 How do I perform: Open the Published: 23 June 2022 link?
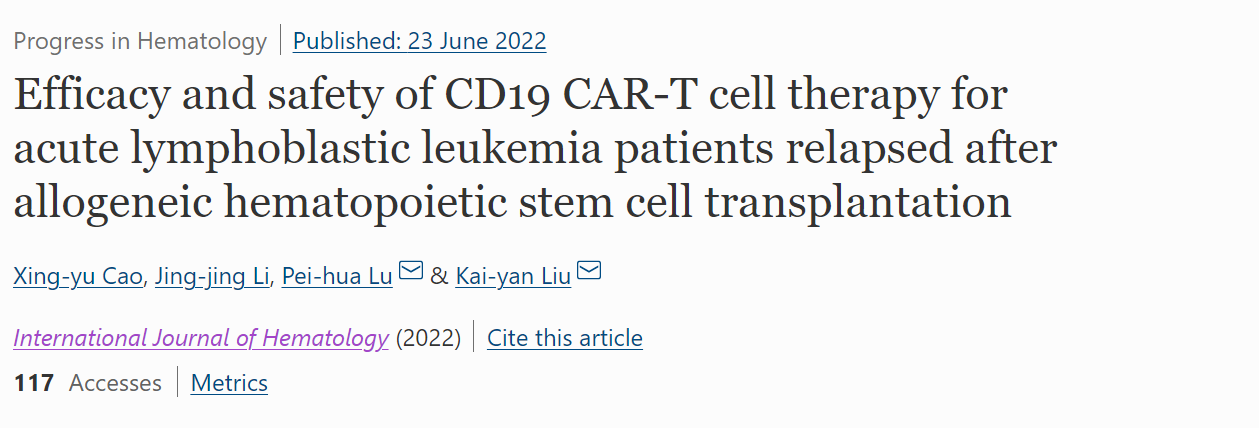pyautogui.click(x=419, y=41)
